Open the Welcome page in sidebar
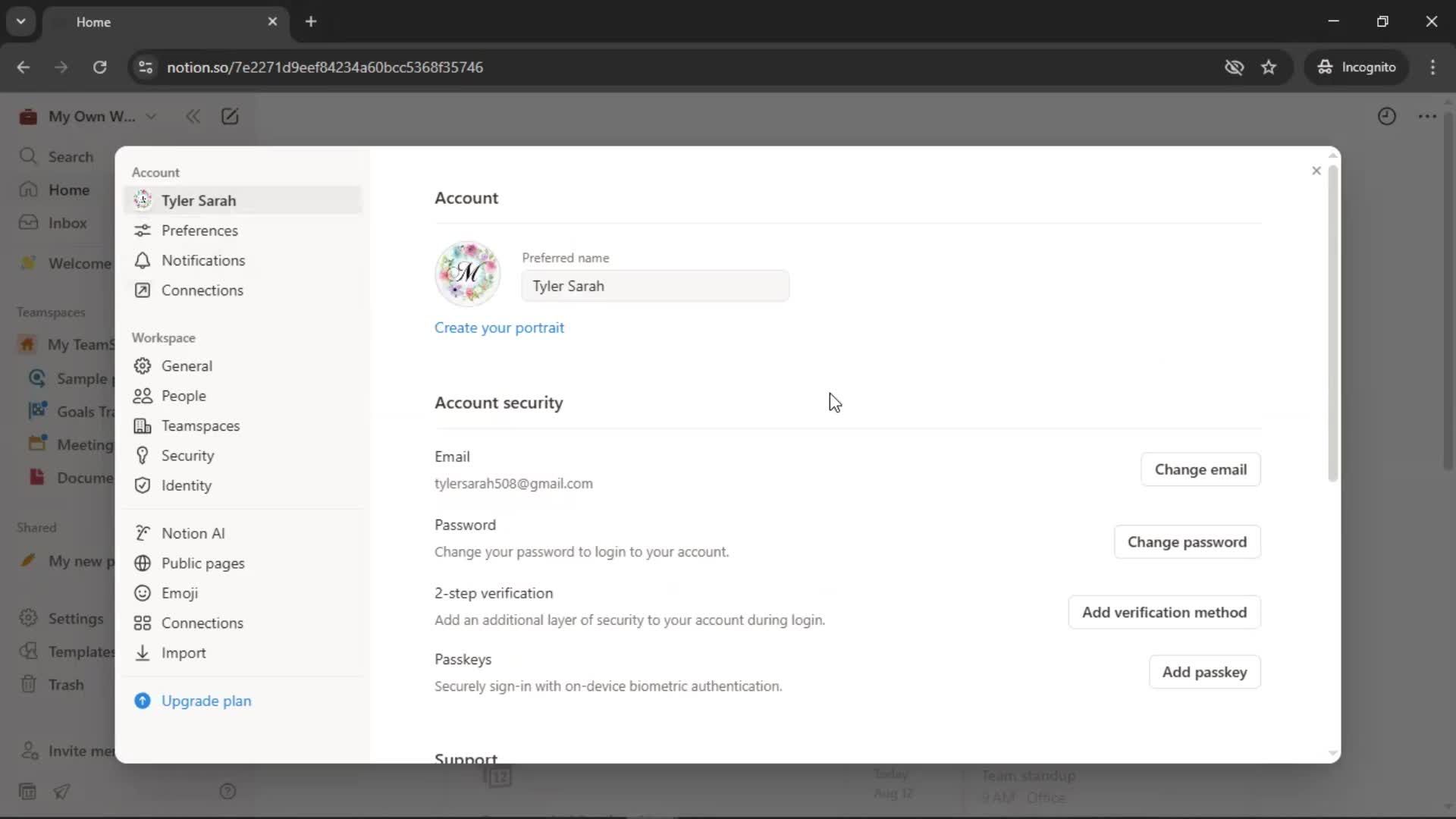1456x819 pixels. pos(65,263)
